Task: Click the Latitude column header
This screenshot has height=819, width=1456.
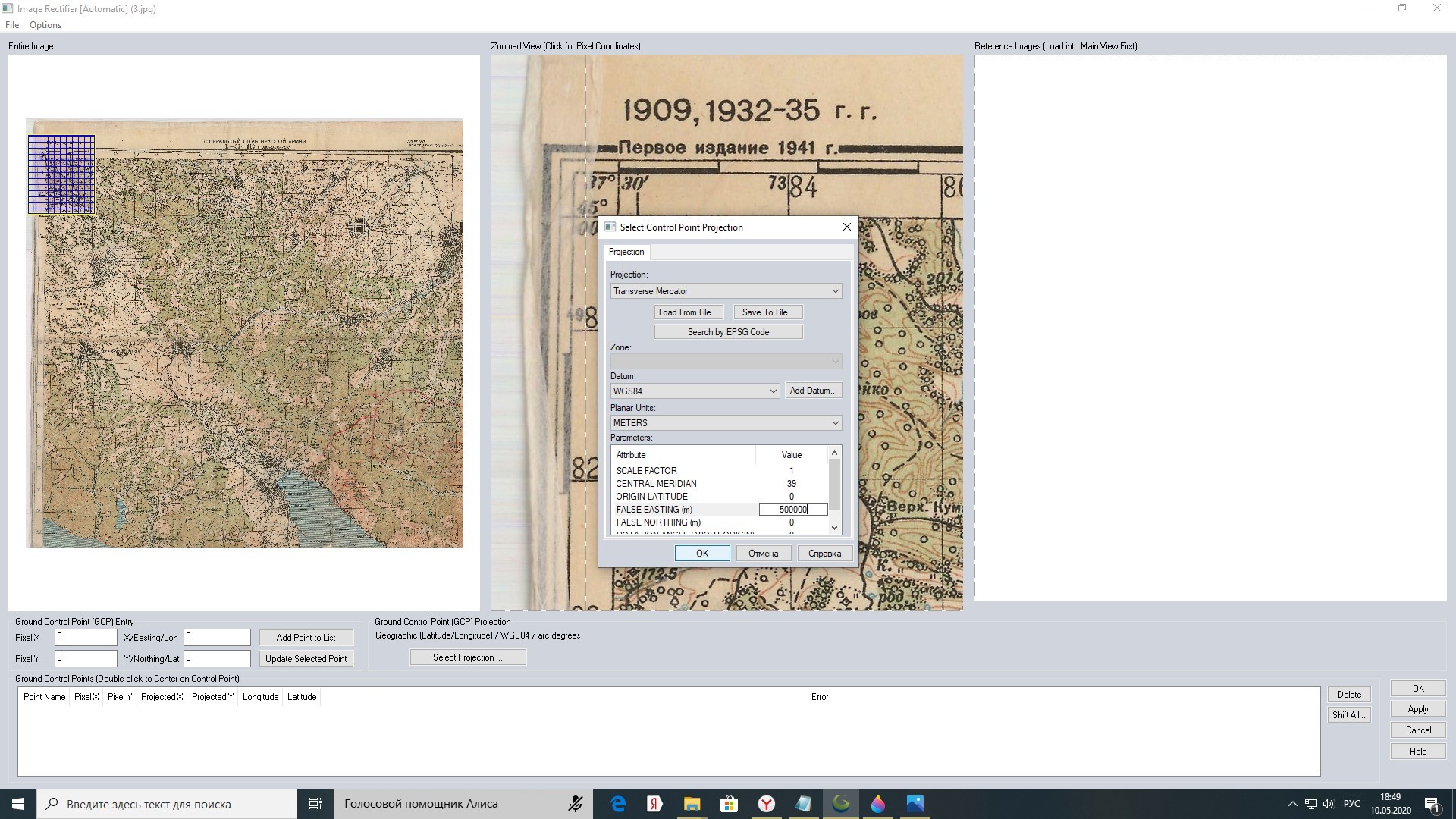Action: (x=302, y=697)
